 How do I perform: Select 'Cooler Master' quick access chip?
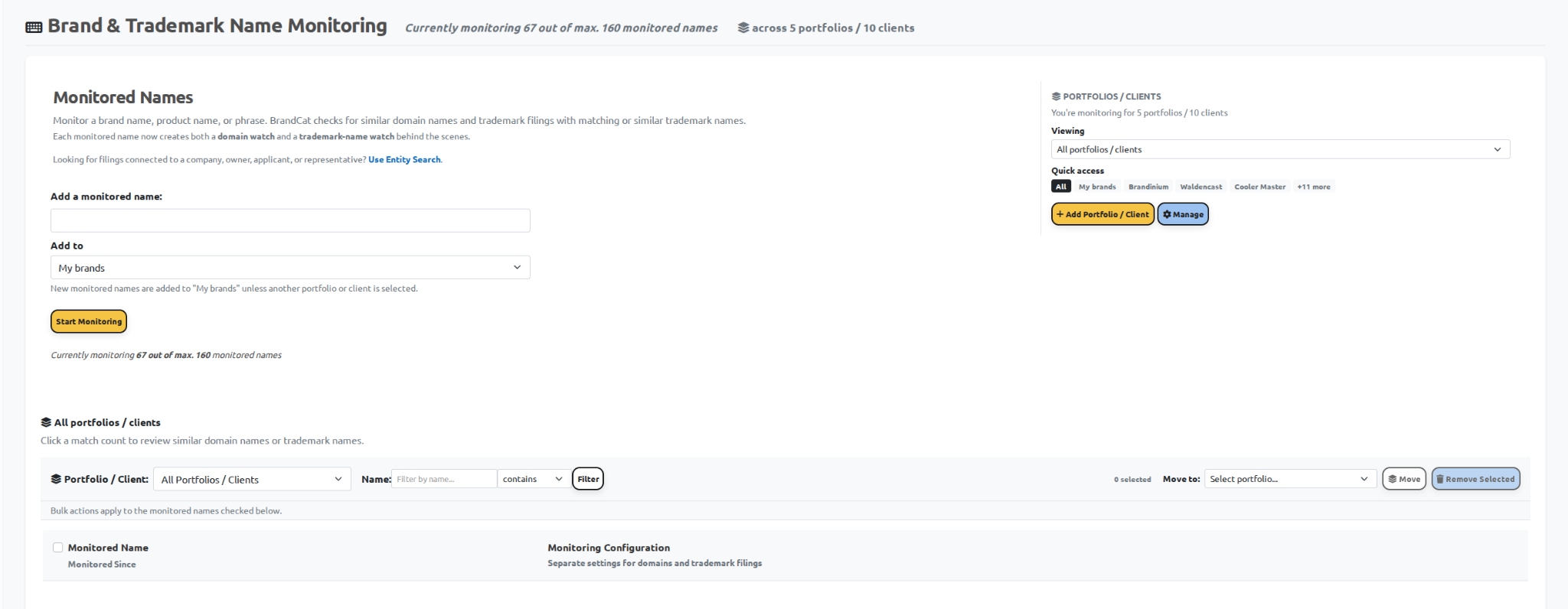1259,187
